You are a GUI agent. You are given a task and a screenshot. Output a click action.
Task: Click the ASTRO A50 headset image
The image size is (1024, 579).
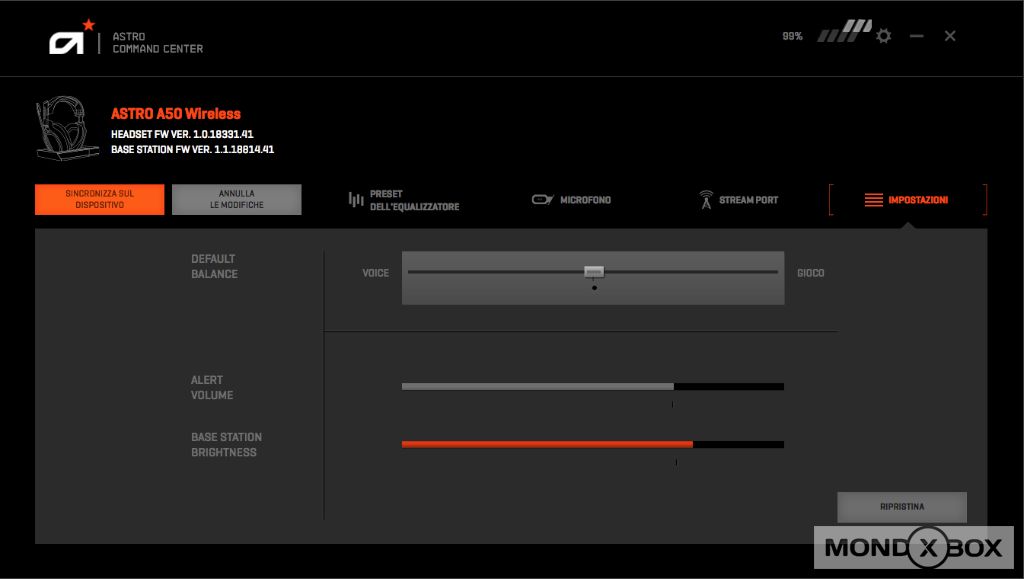(x=67, y=128)
